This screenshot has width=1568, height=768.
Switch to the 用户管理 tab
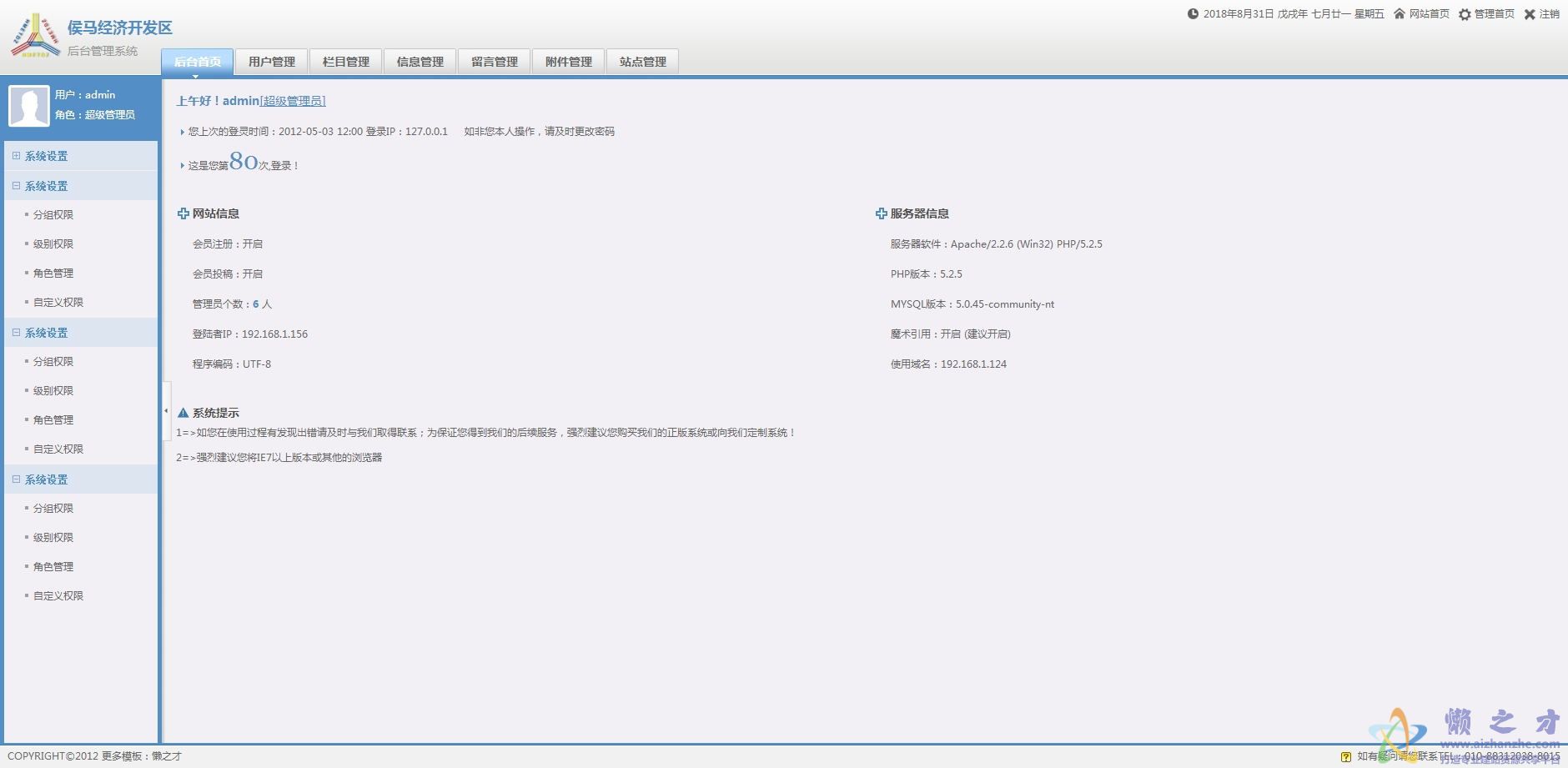(x=272, y=62)
